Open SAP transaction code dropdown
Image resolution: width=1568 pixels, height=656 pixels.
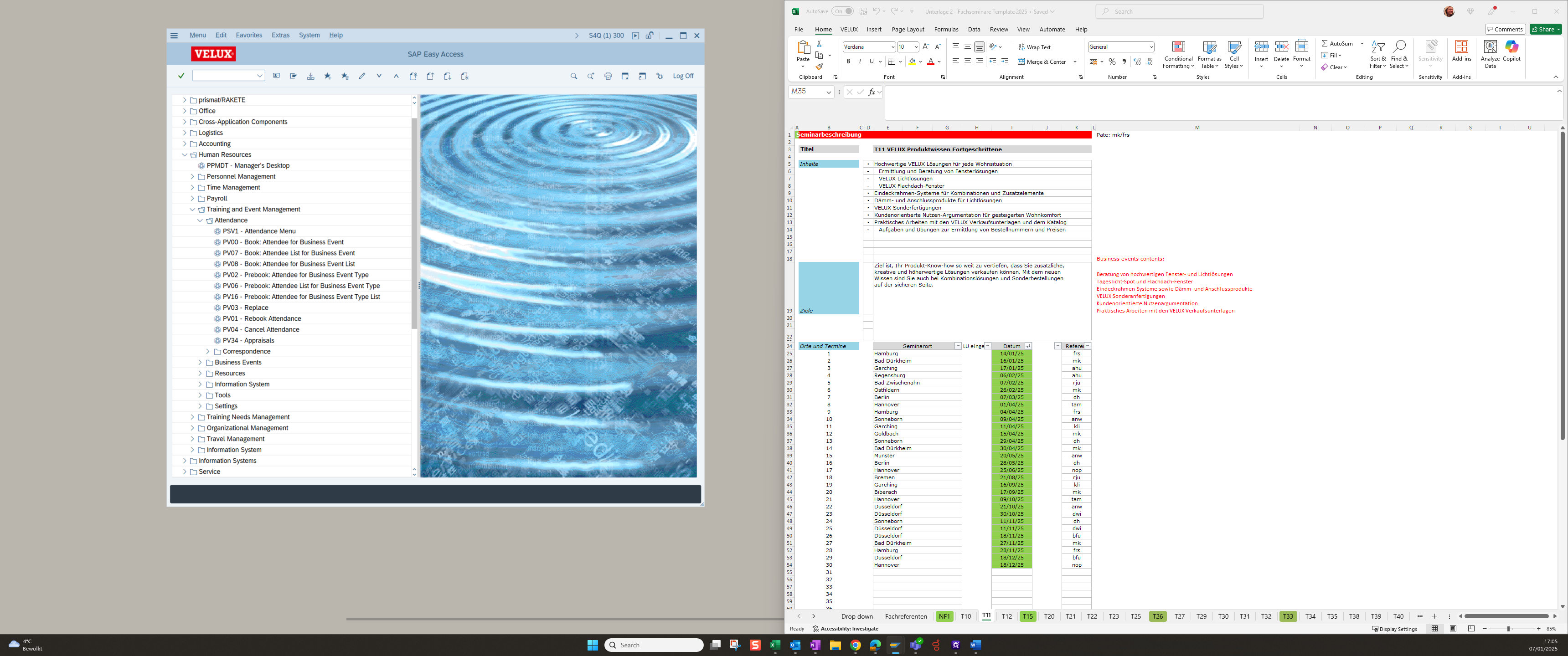pos(259,76)
